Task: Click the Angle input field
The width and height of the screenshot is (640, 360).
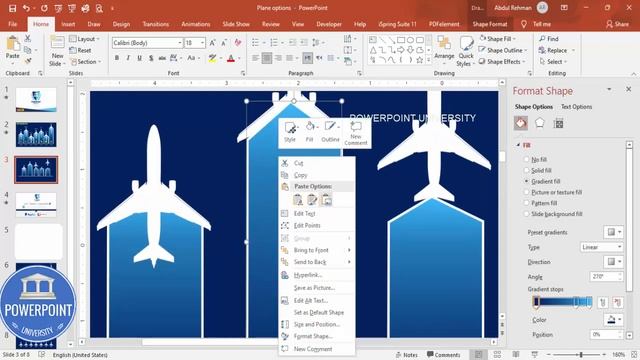Action: click(x=606, y=276)
